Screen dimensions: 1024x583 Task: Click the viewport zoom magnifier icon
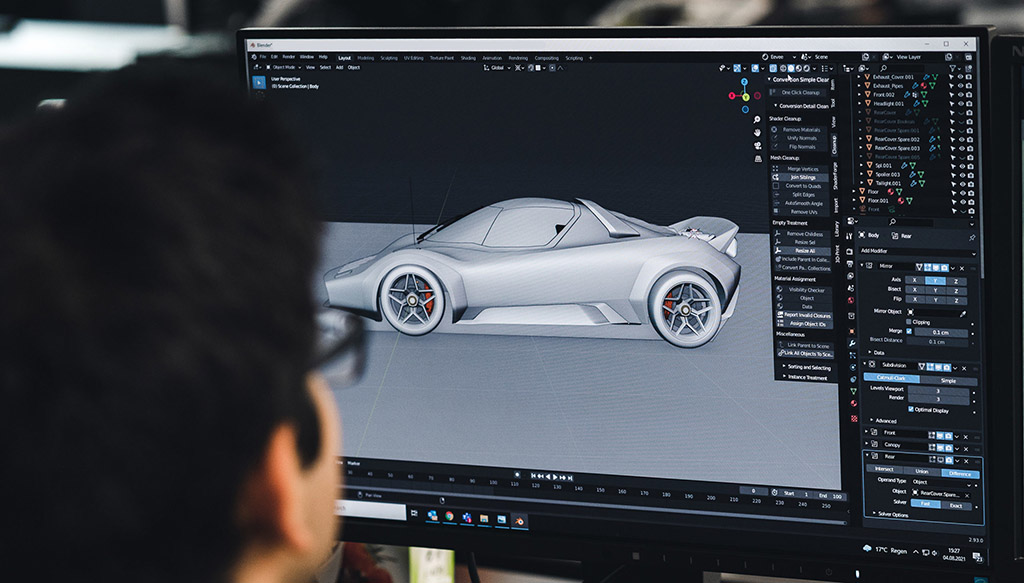[x=757, y=120]
